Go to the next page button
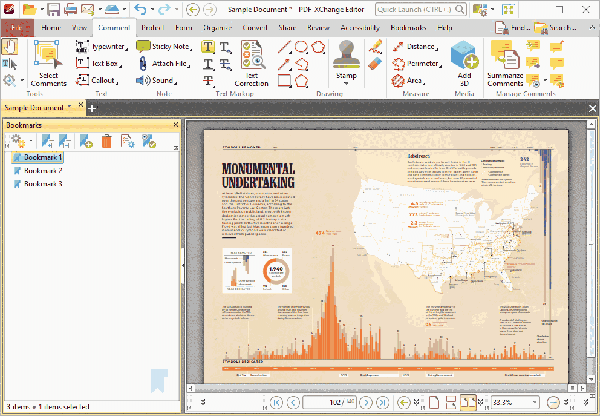The width and height of the screenshot is (600, 416). 366,402
